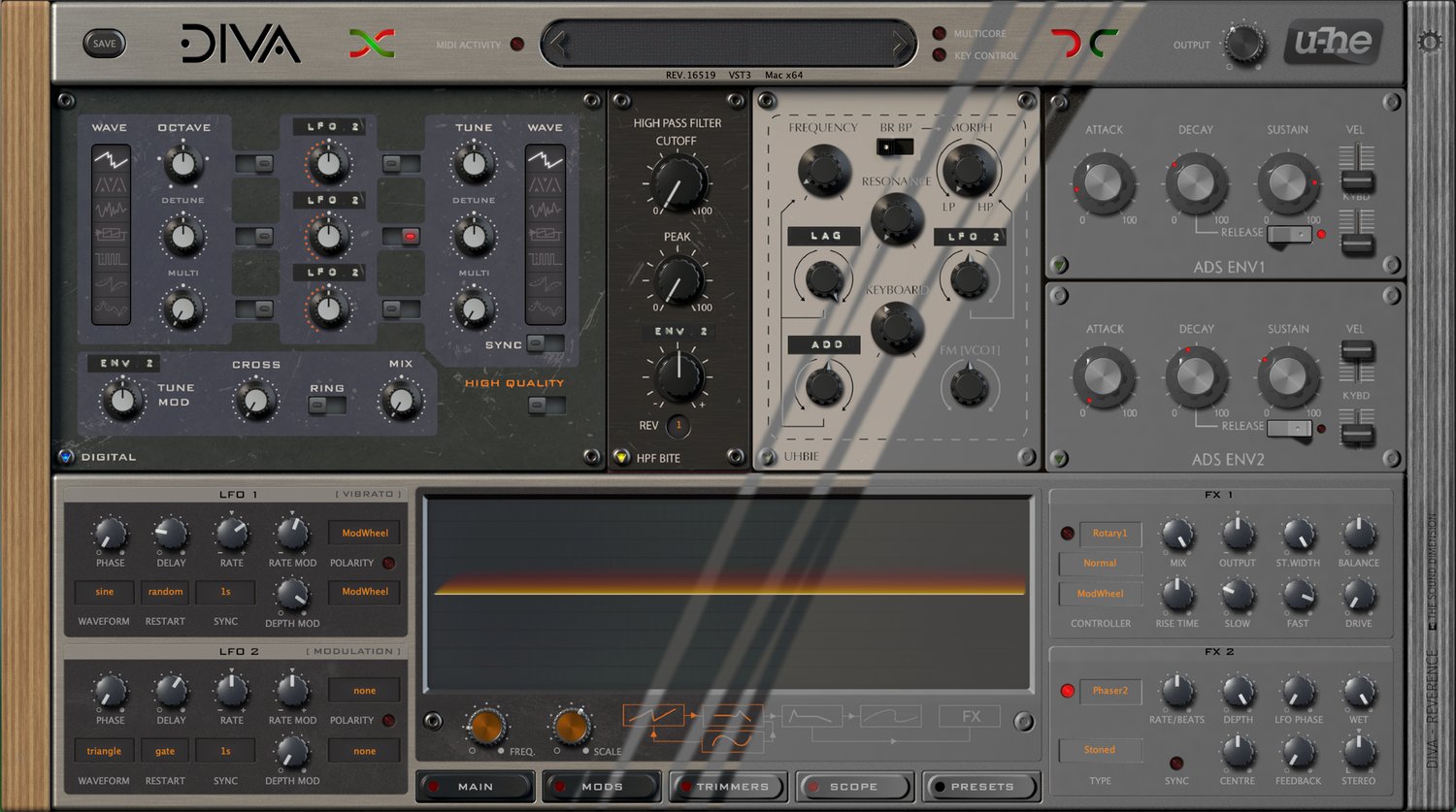Go to previous preset with the display's left arrow
Viewport: 1456px width, 812px height.
557,44
